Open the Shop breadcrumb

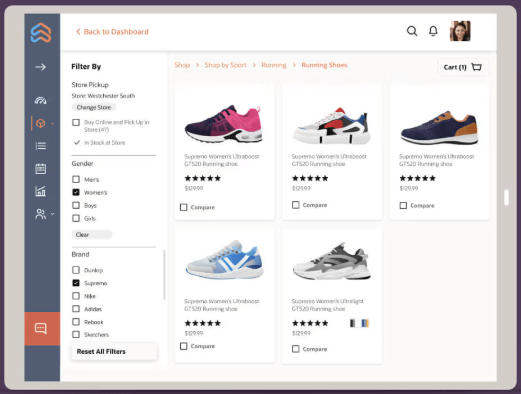pos(182,65)
